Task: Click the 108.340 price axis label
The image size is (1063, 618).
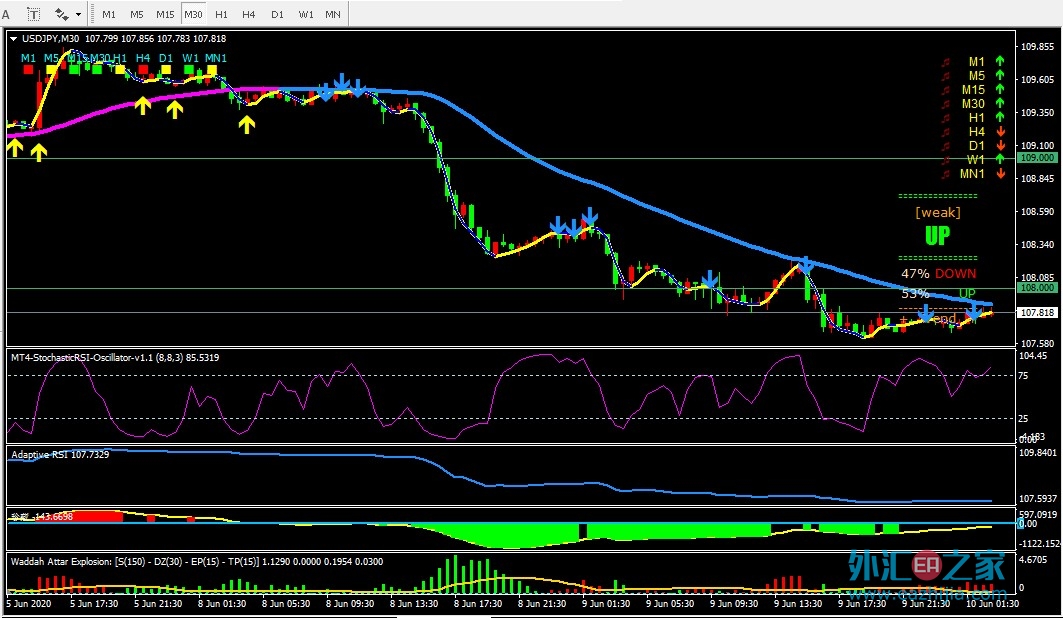Action: point(1038,244)
